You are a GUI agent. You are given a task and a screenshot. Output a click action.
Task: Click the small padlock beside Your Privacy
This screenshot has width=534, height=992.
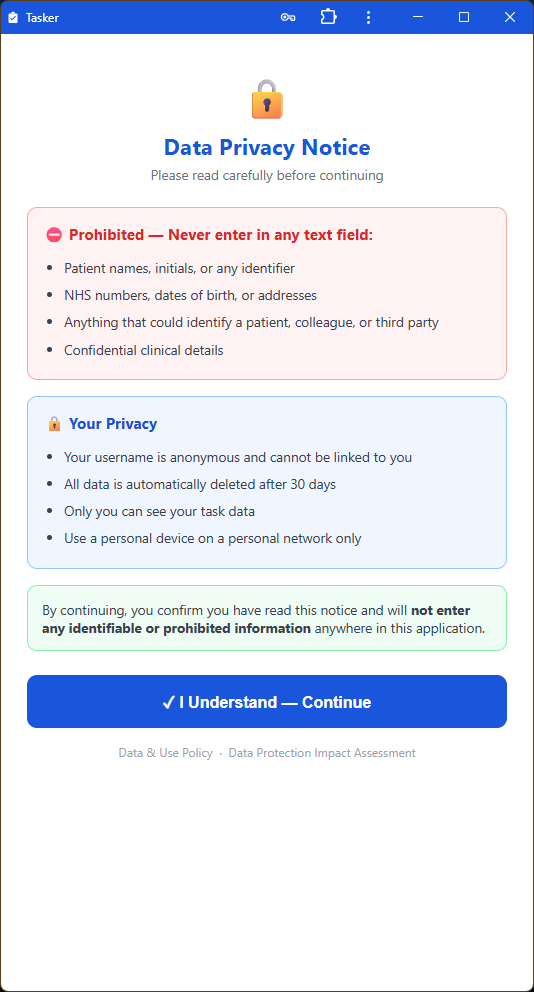[x=54, y=424]
